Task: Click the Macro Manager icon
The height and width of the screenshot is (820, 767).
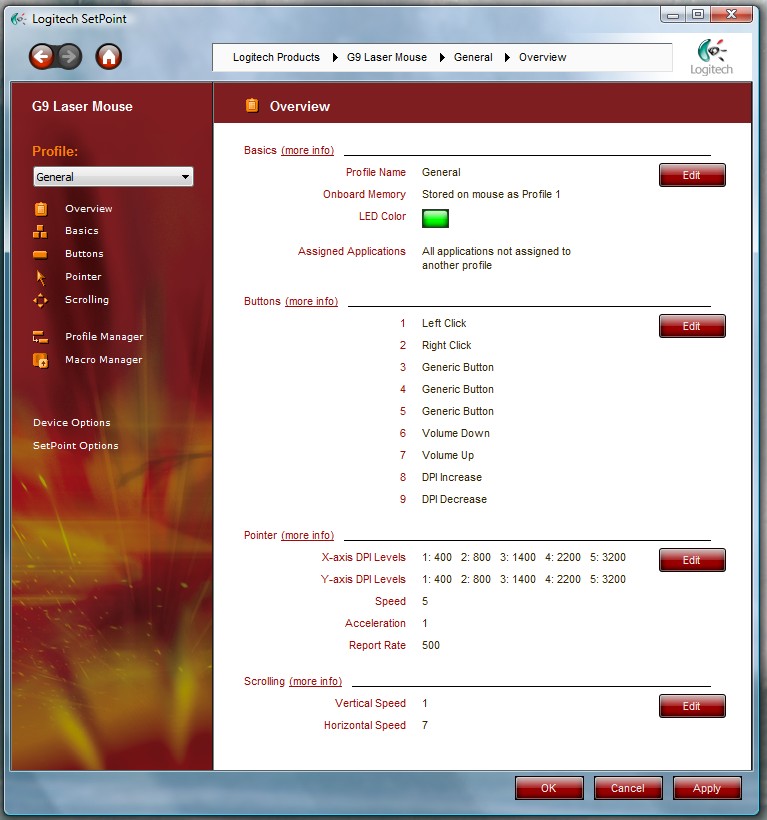Action: point(41,360)
